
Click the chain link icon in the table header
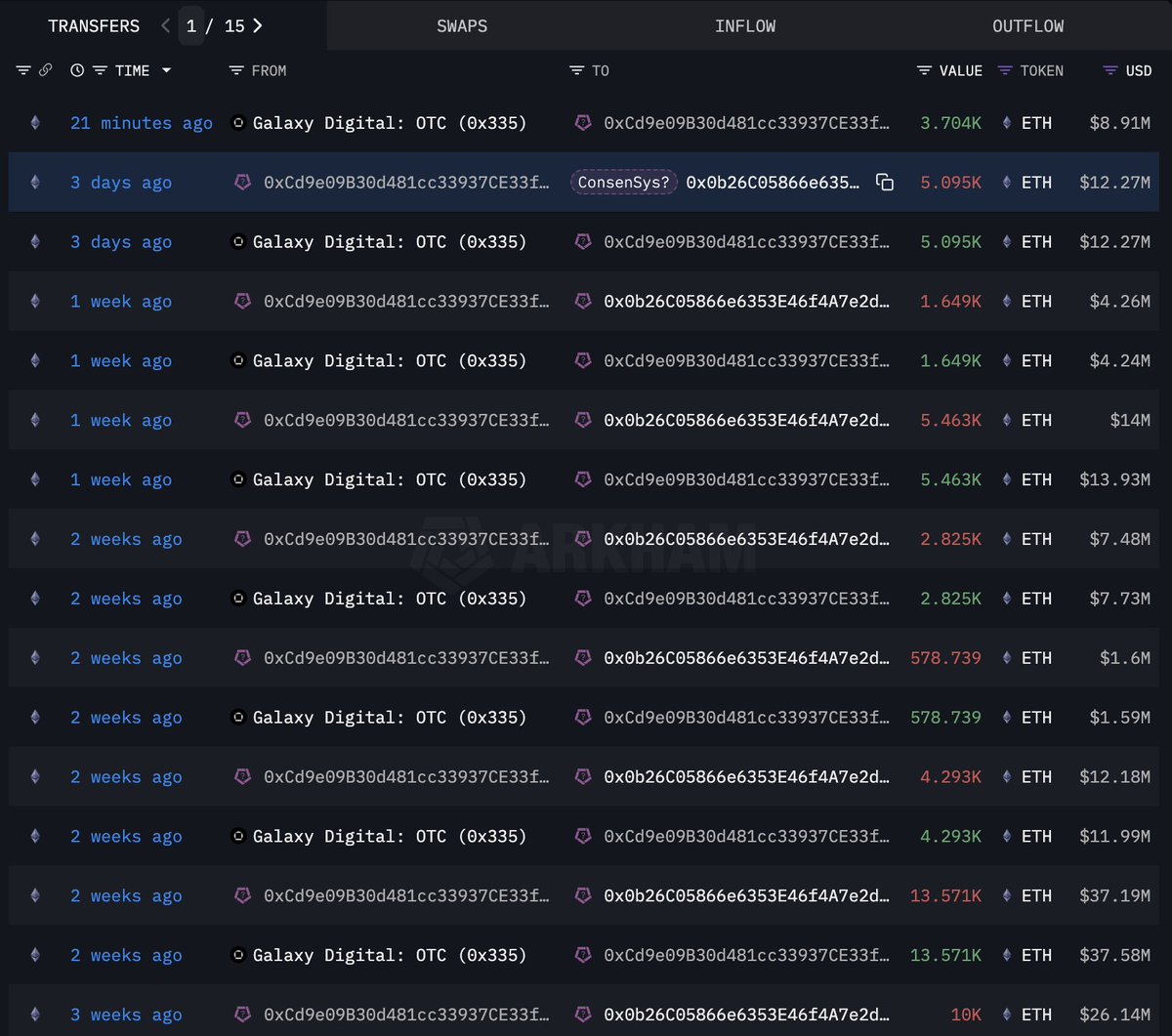pyautogui.click(x=45, y=70)
